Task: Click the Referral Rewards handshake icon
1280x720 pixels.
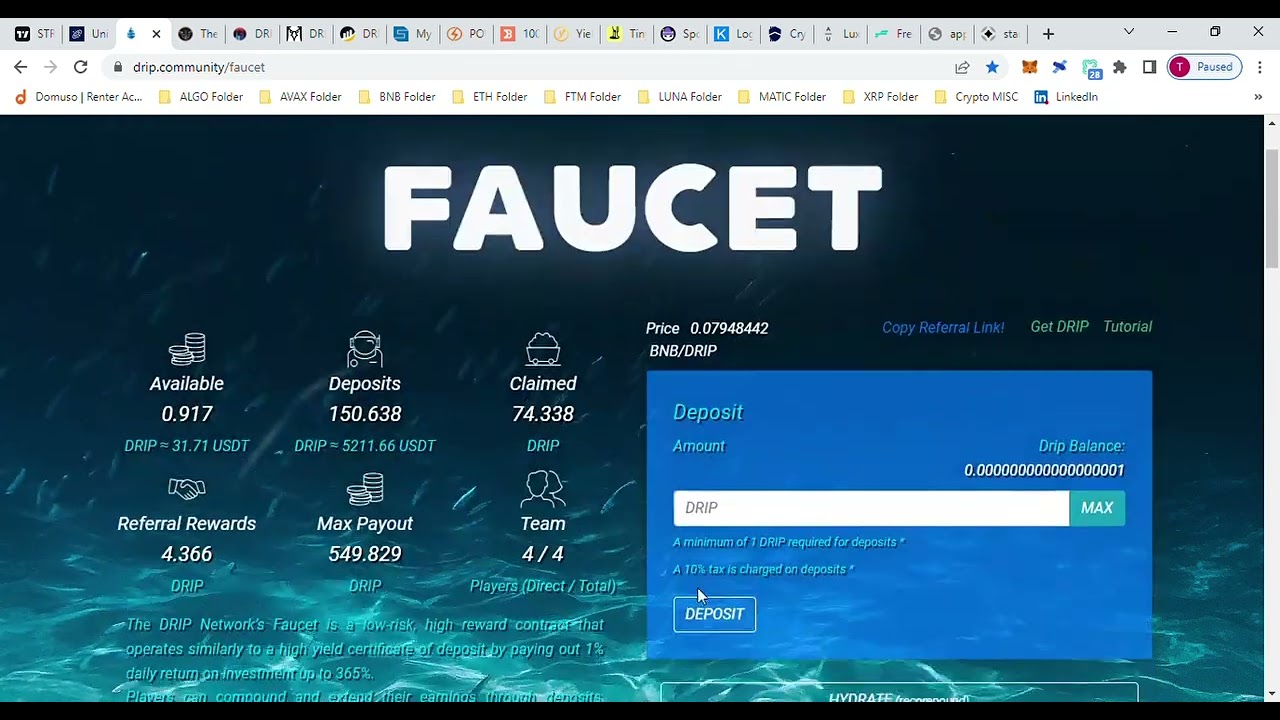Action: click(187, 489)
